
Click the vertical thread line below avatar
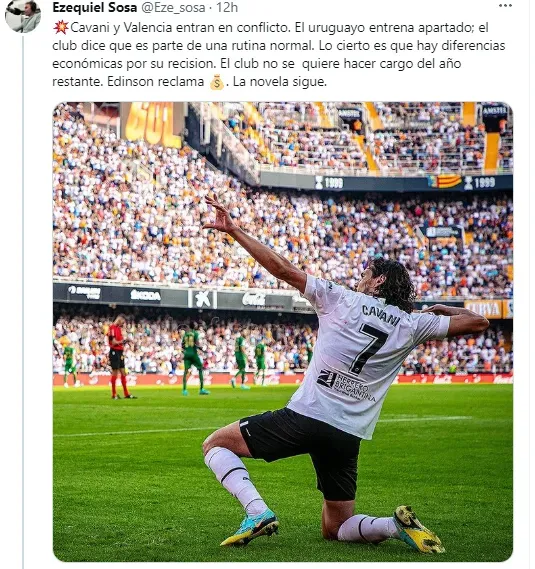point(23,301)
